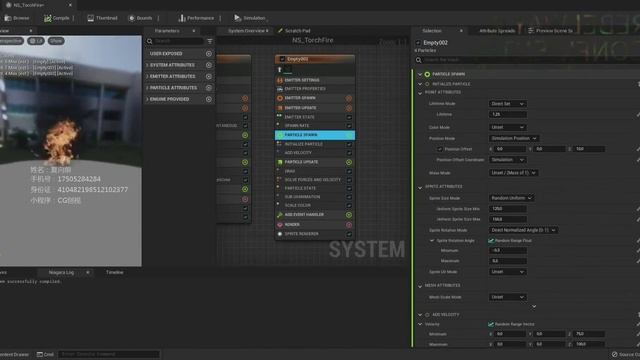Add module to Add Event Handler row
Screen dimensions: 640x360
pos(349,215)
